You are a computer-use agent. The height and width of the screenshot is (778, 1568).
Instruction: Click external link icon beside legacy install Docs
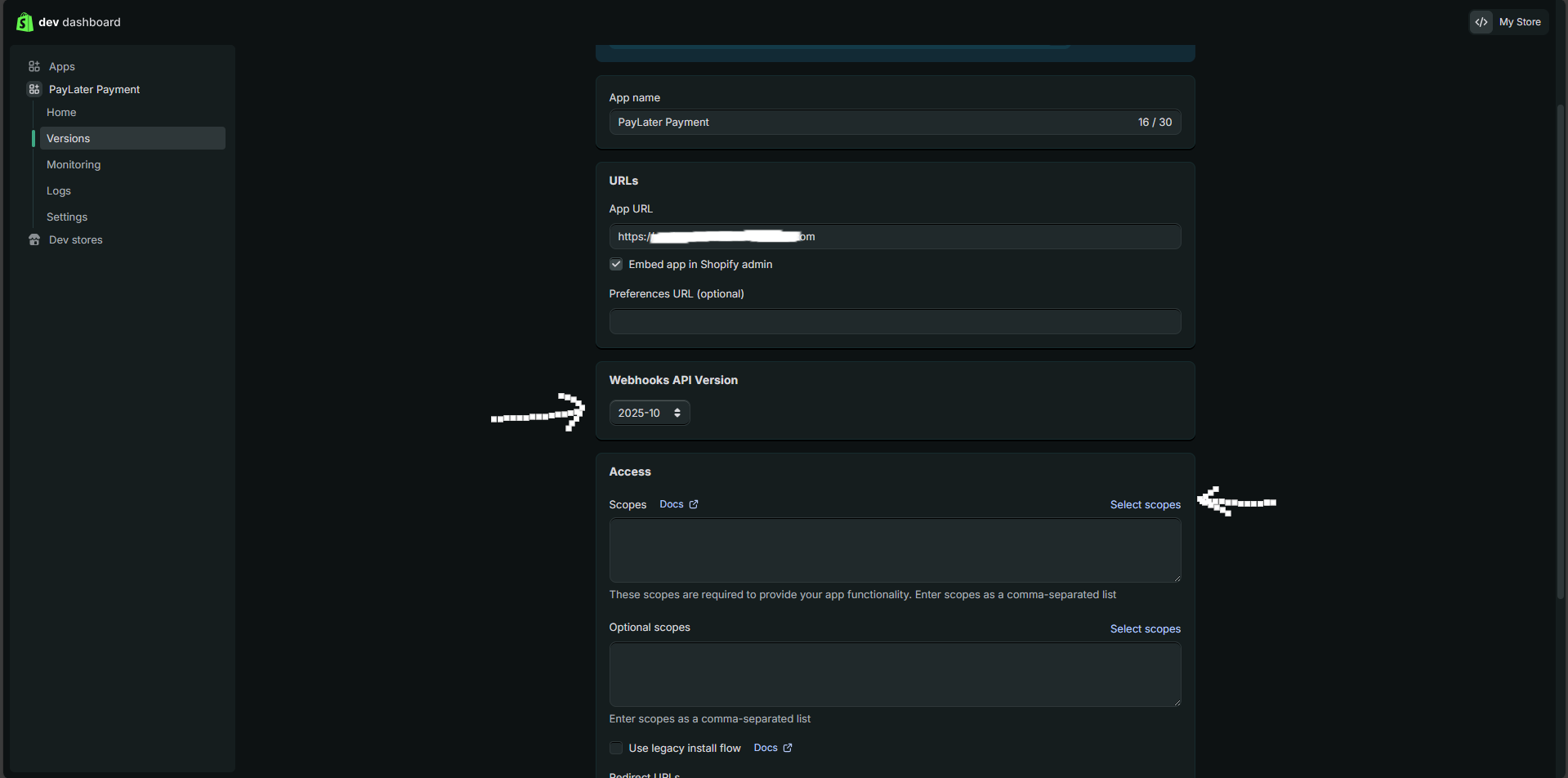click(788, 748)
